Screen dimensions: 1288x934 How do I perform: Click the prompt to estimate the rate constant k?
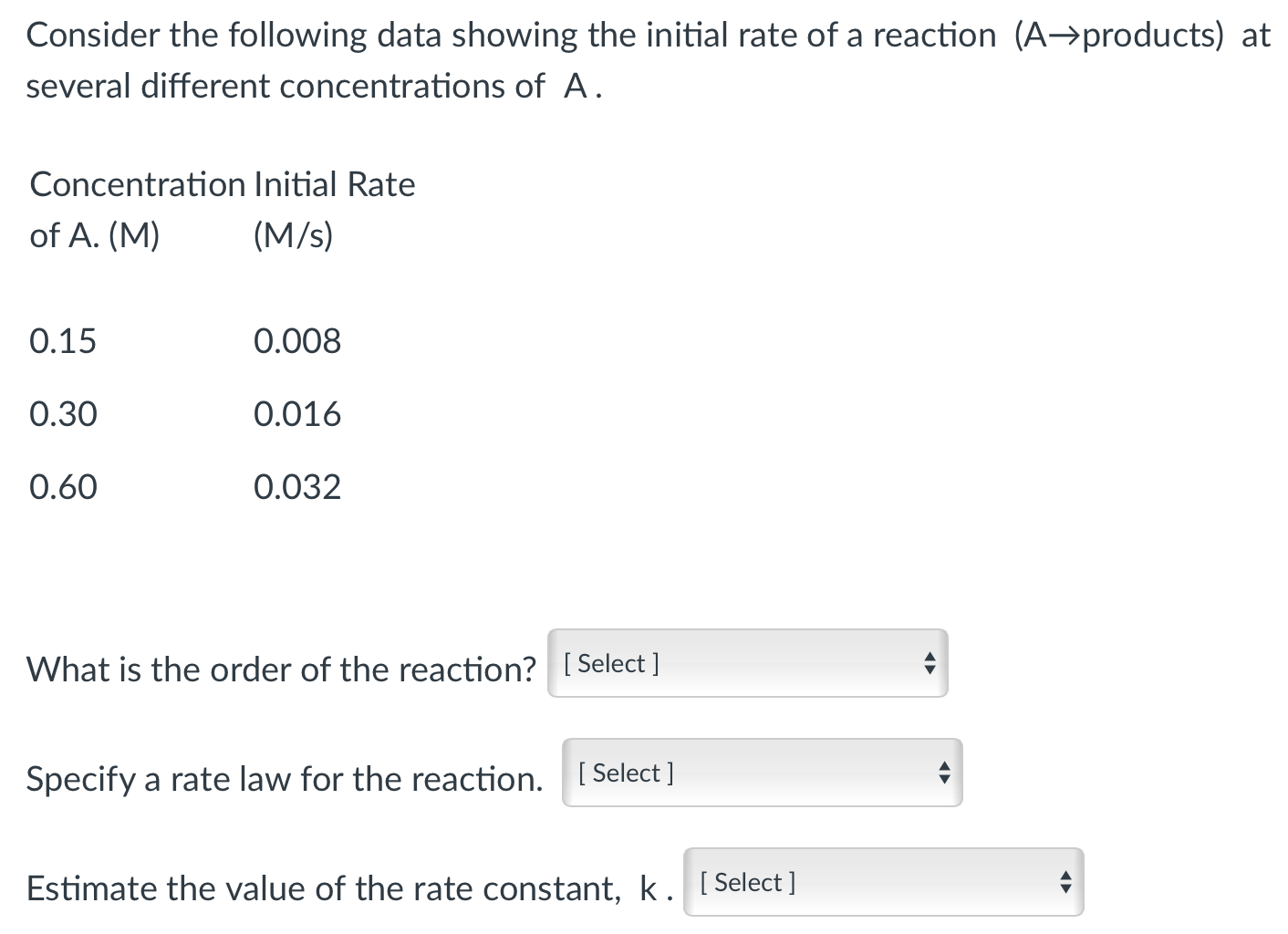[x=348, y=887]
